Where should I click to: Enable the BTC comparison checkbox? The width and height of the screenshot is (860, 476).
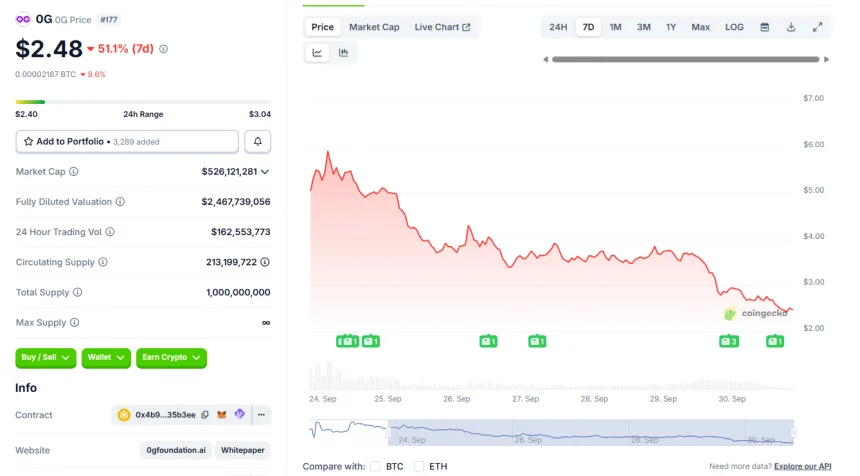pyautogui.click(x=376, y=466)
